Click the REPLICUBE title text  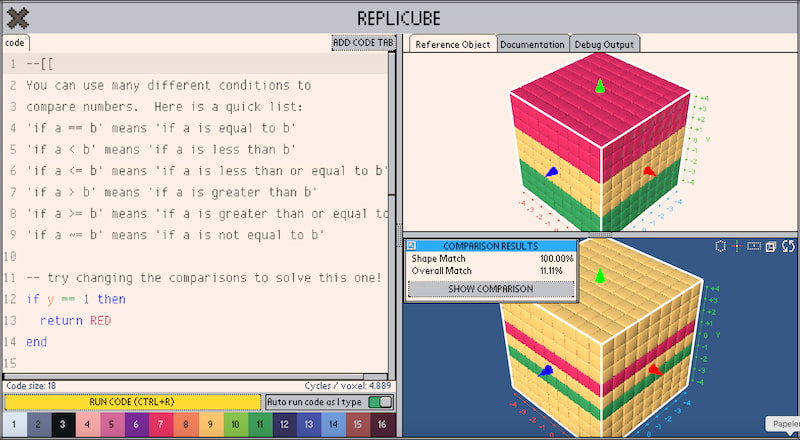click(x=398, y=19)
